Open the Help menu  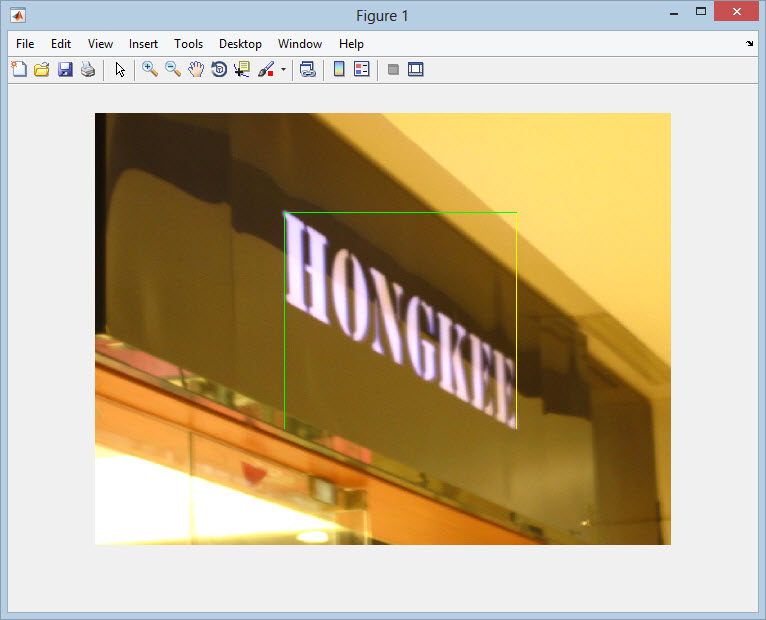[x=351, y=44]
